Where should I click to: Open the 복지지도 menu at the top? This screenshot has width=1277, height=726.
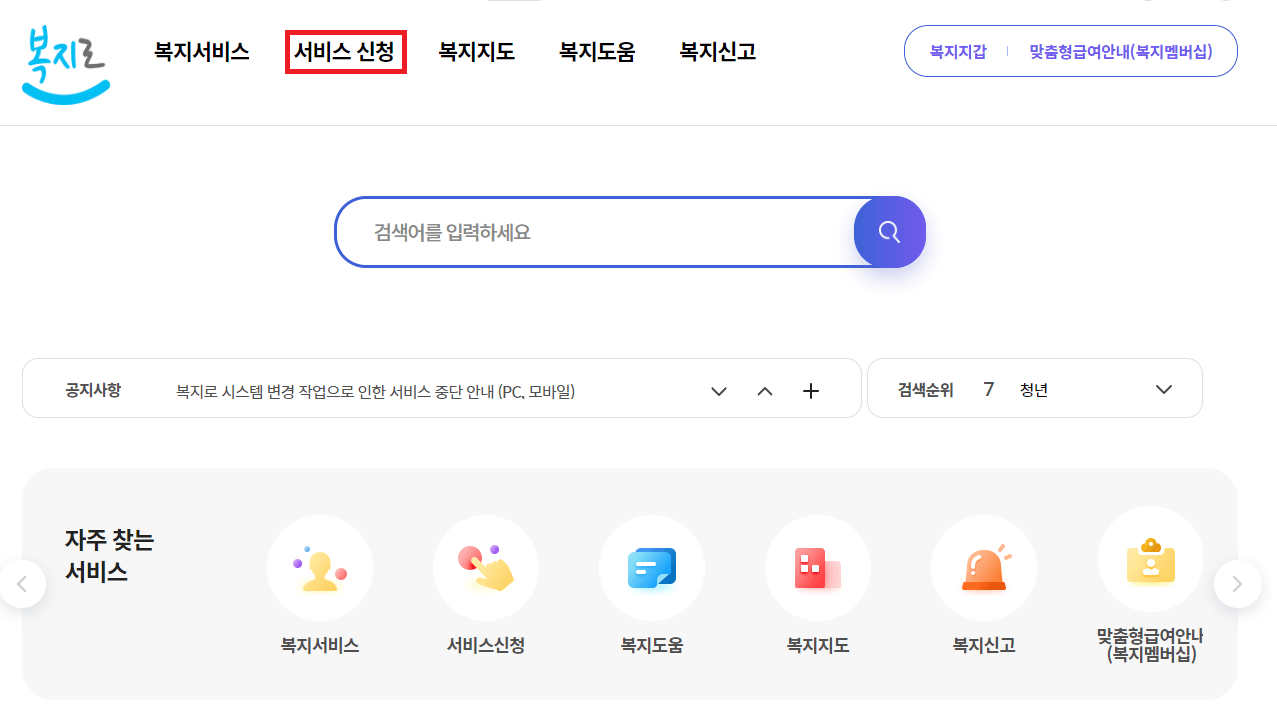tap(476, 52)
